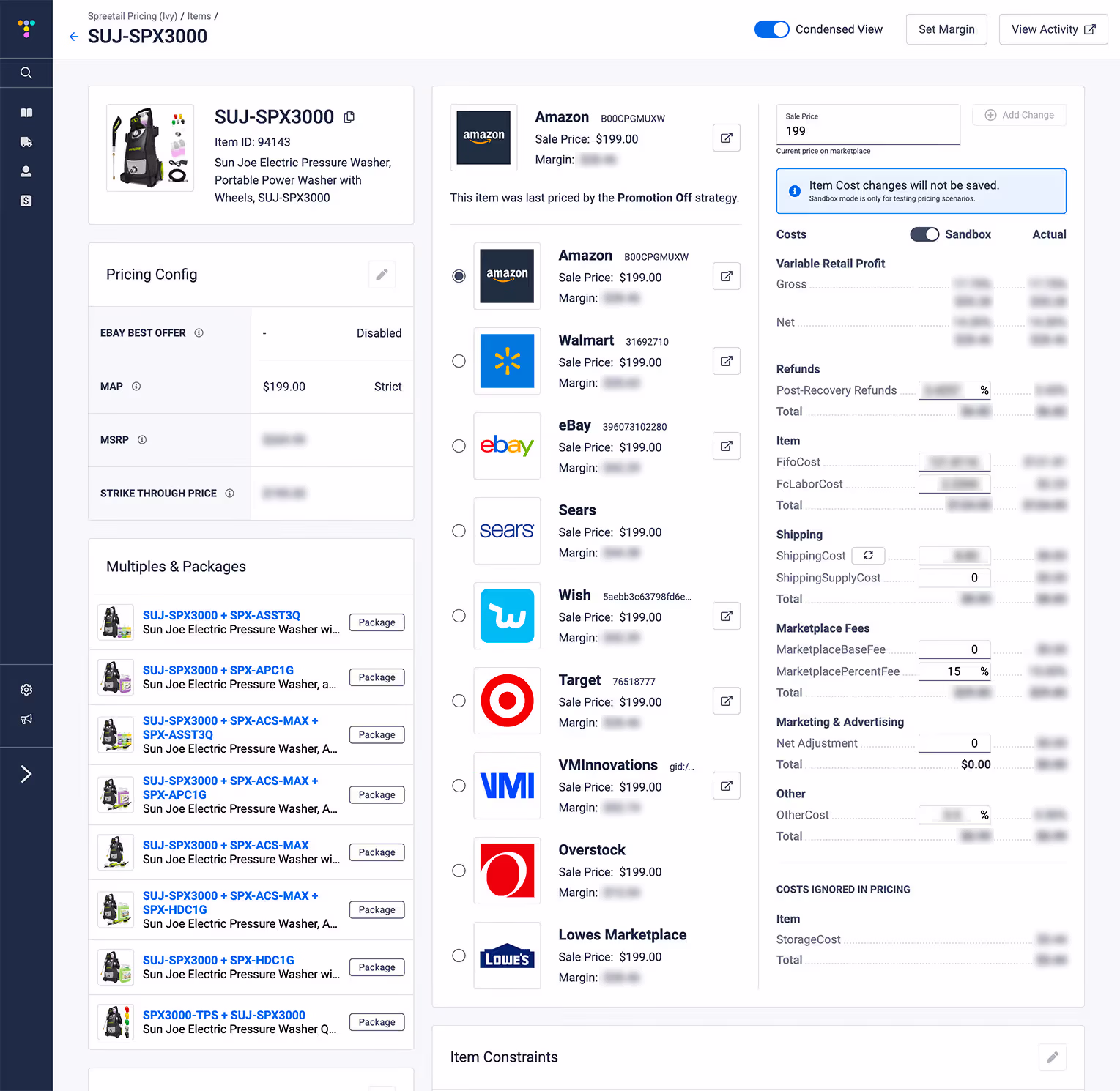Toggle Condensed View switch
This screenshot has height=1091, width=1120.
point(771,29)
